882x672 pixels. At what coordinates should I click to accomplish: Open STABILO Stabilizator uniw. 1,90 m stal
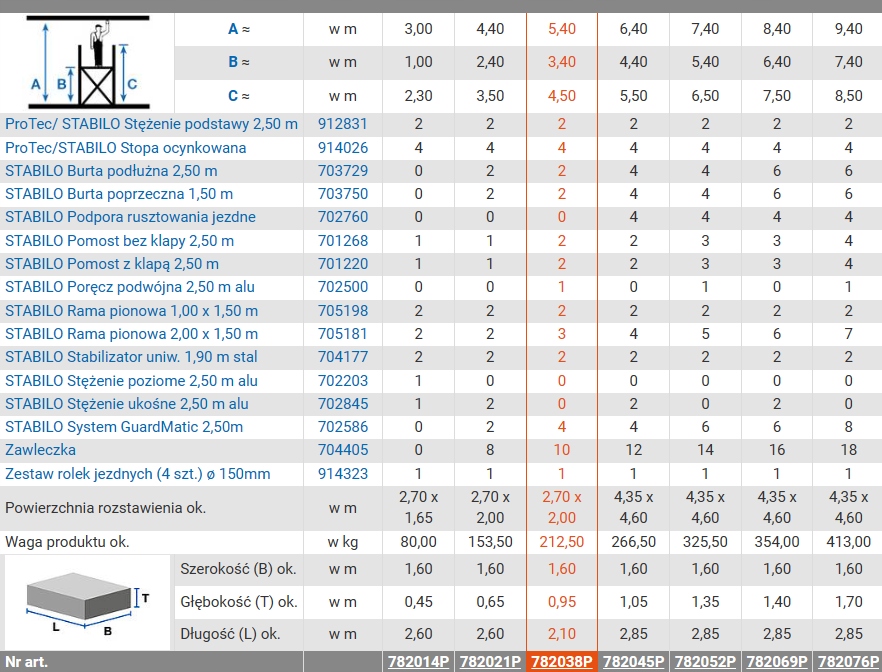131,357
